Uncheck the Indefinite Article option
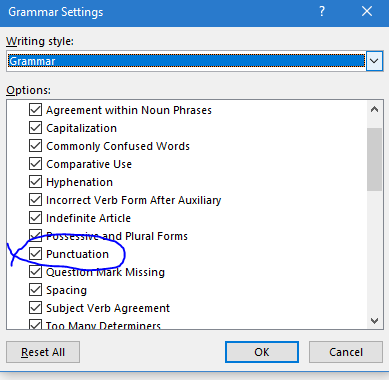This screenshot has height=380, width=389. pyautogui.click(x=35, y=218)
